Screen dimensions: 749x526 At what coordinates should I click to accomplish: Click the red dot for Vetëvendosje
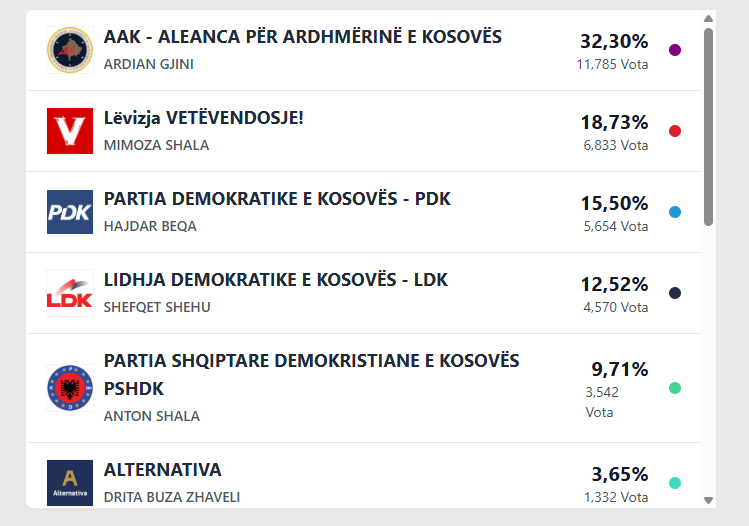point(675,131)
